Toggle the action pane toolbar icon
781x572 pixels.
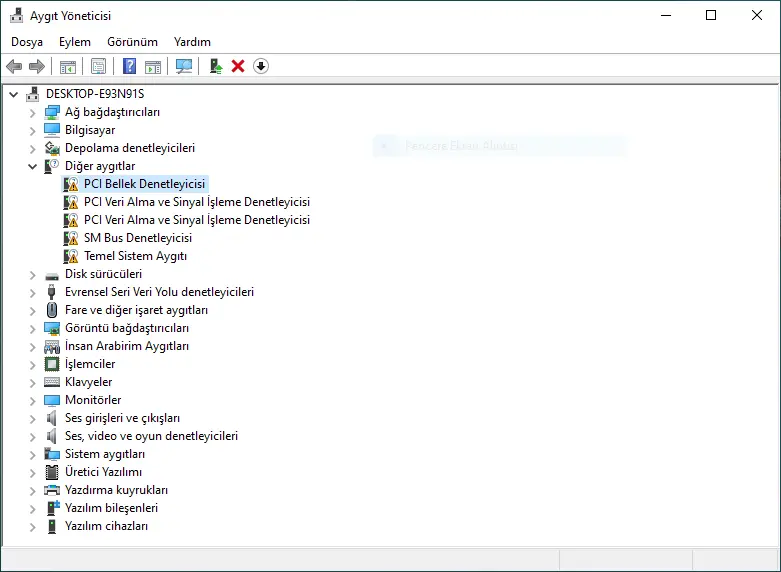pyautogui.click(x=152, y=66)
